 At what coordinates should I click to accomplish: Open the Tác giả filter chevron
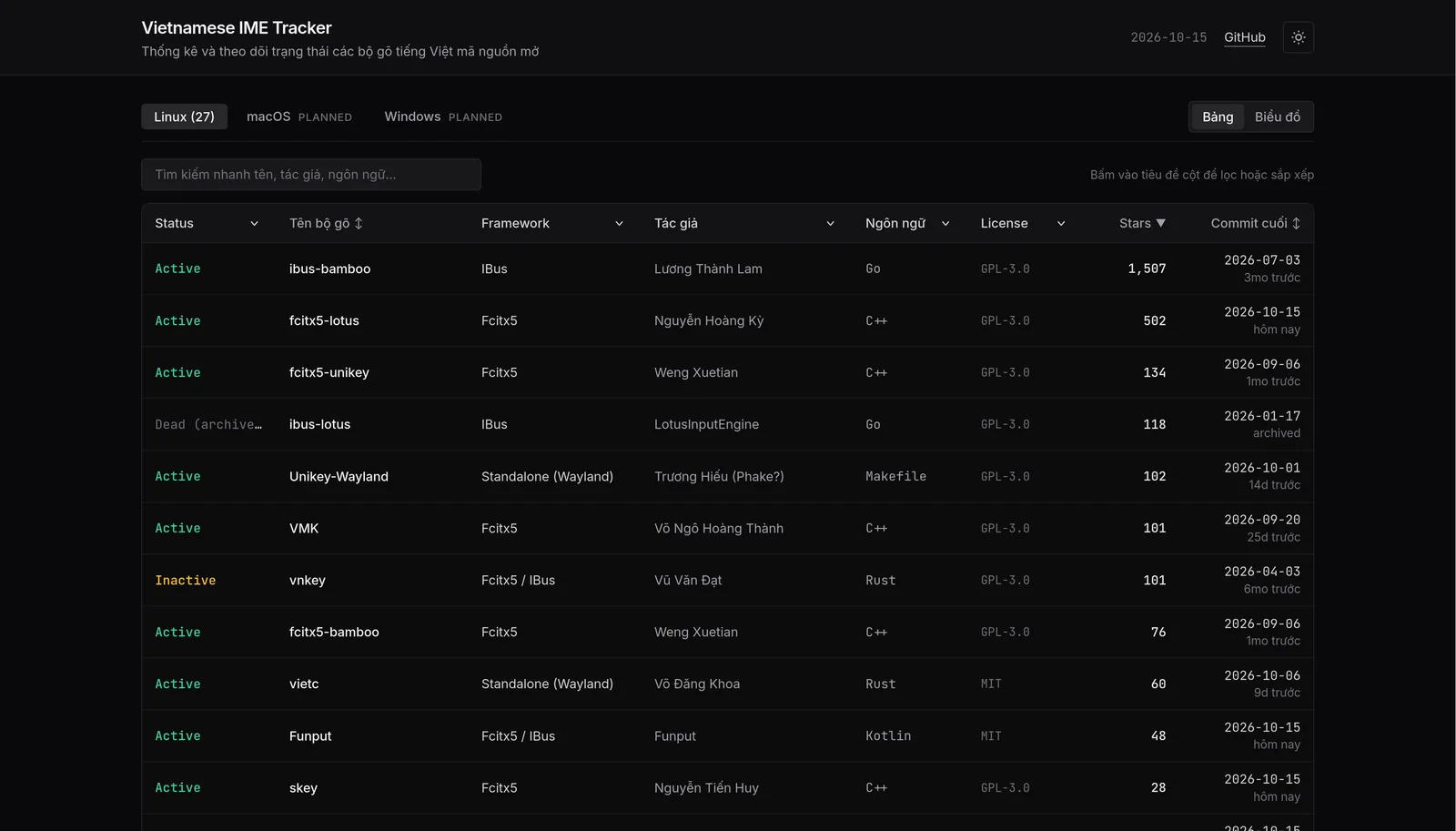coord(830,224)
